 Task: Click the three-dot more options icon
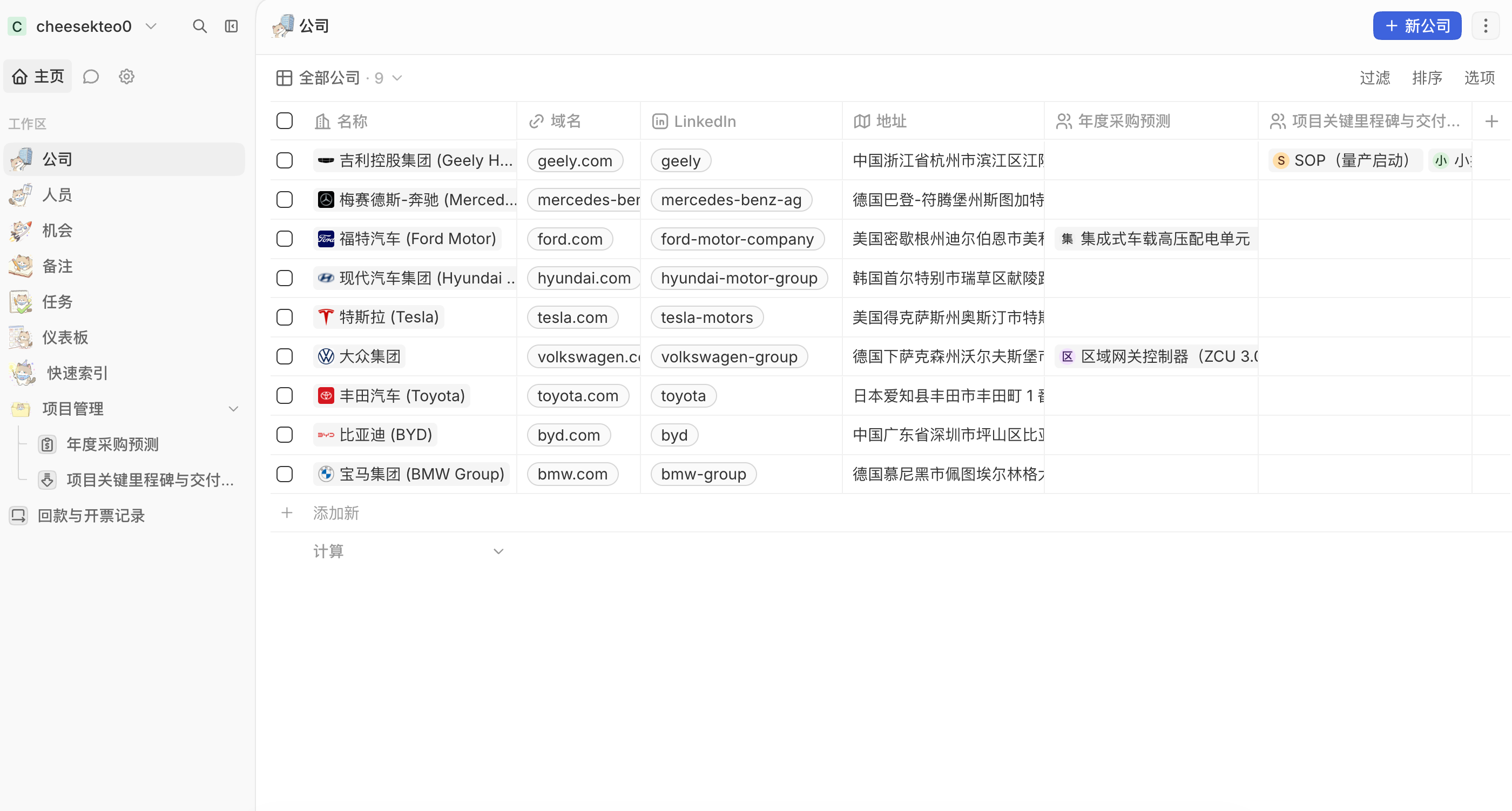(x=1486, y=26)
